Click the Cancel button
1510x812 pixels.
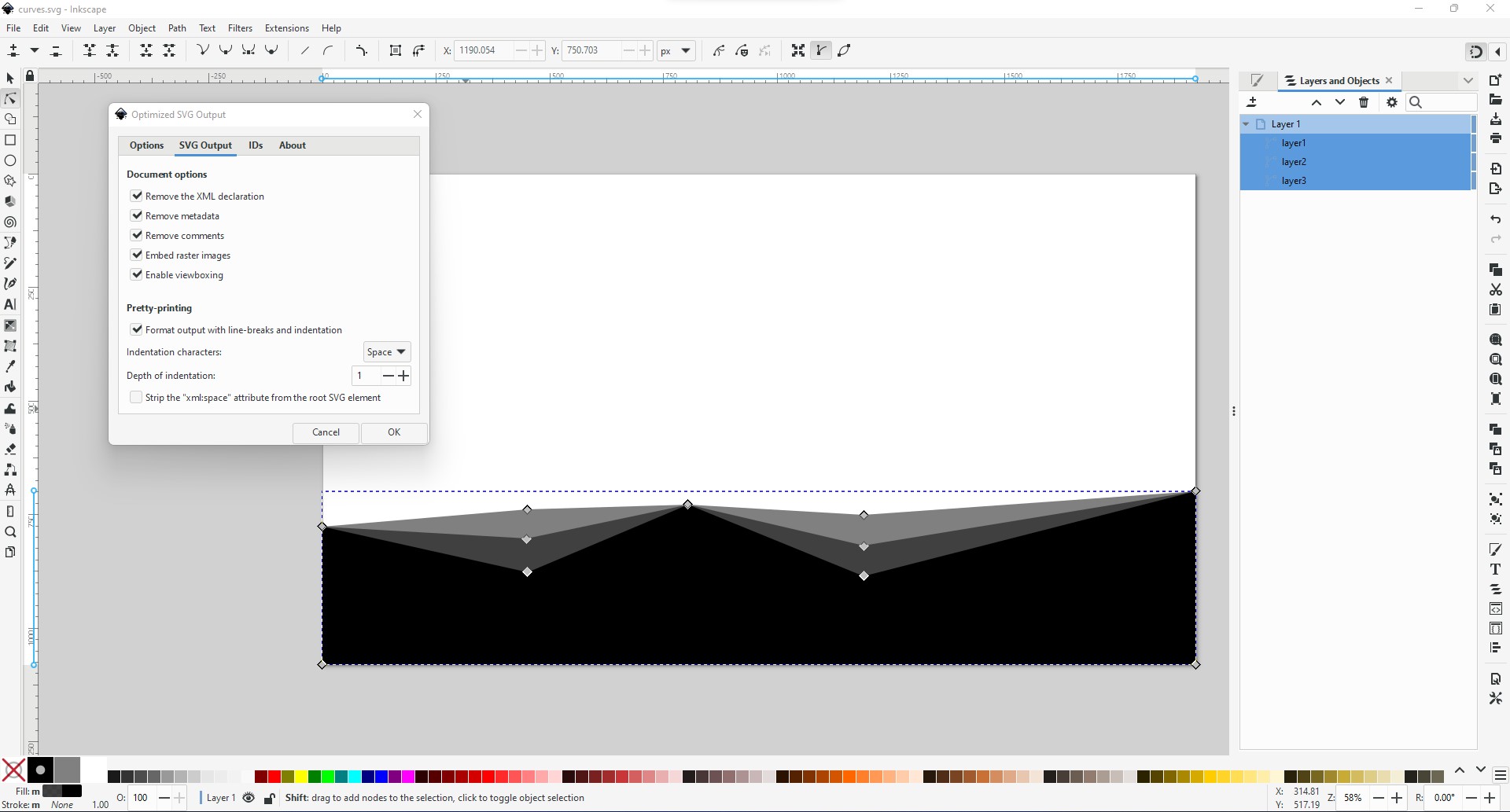[x=326, y=432]
